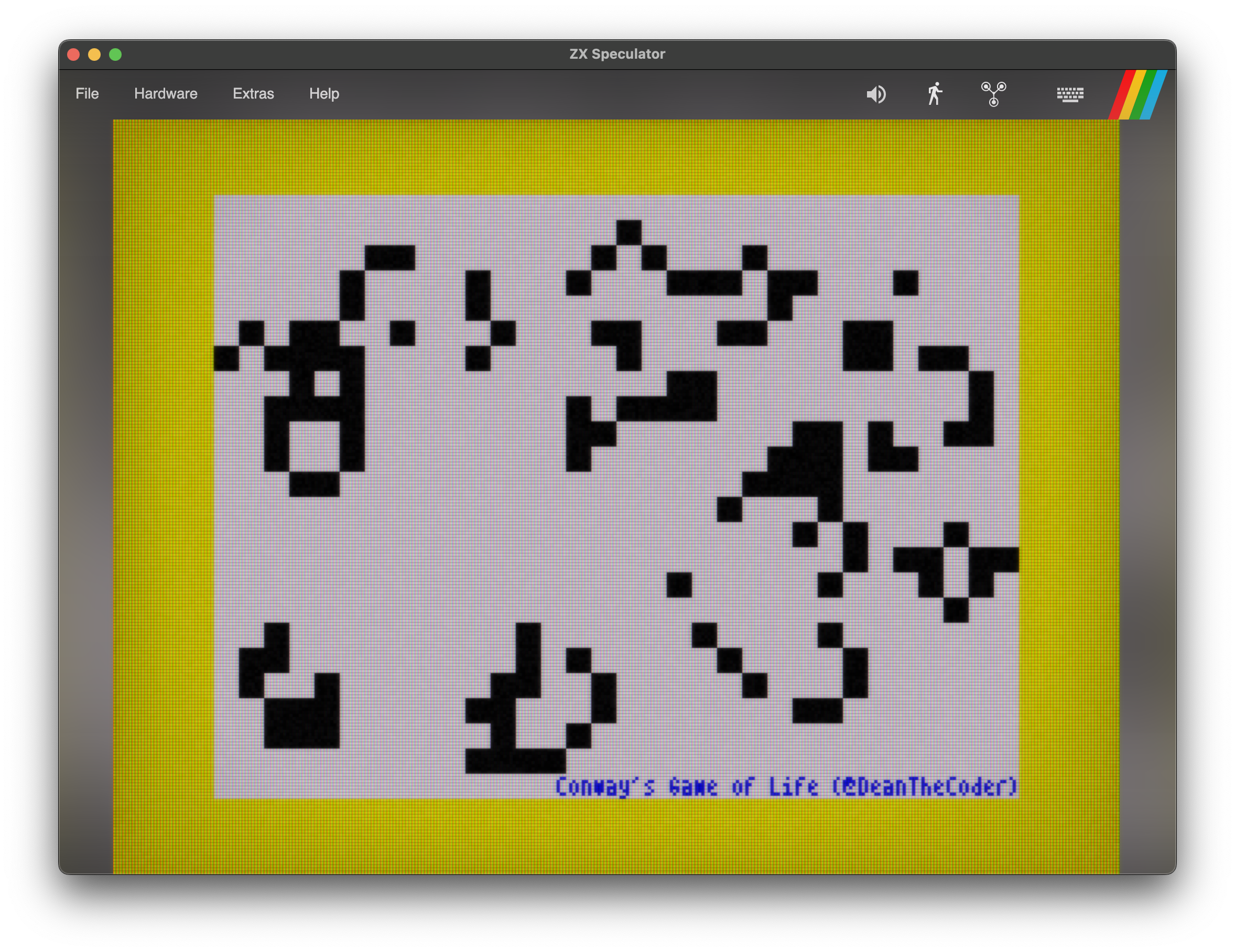Open the Help menu

coord(324,94)
